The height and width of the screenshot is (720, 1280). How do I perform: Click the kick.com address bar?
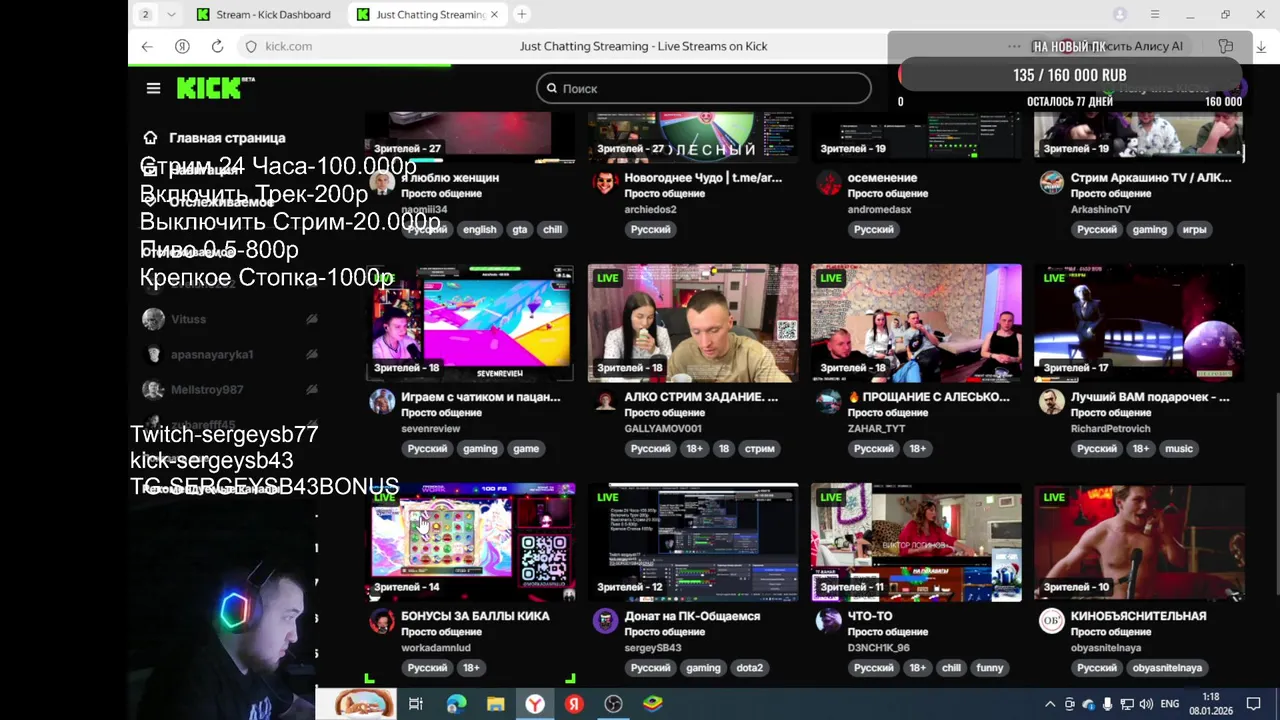290,46
